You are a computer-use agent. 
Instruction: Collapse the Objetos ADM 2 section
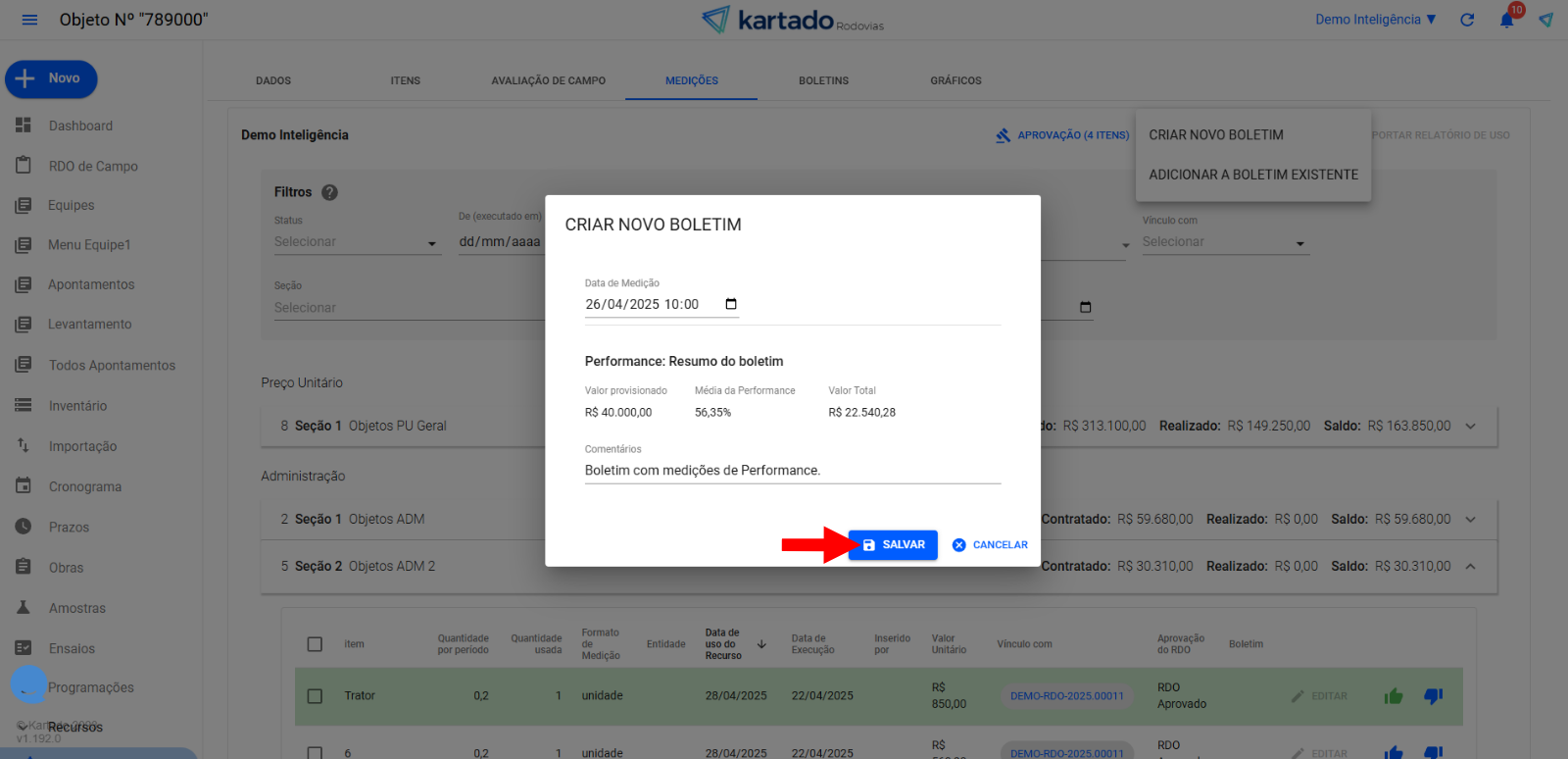click(1470, 566)
